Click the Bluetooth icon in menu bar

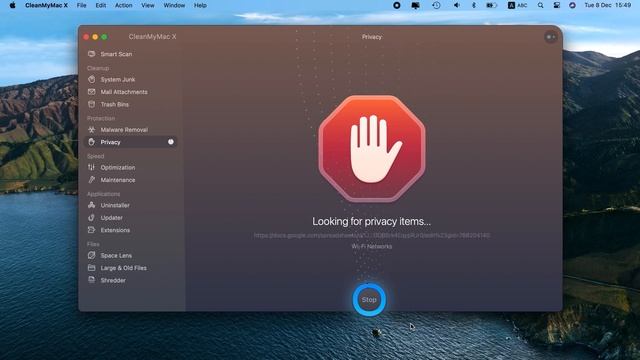click(x=473, y=5)
